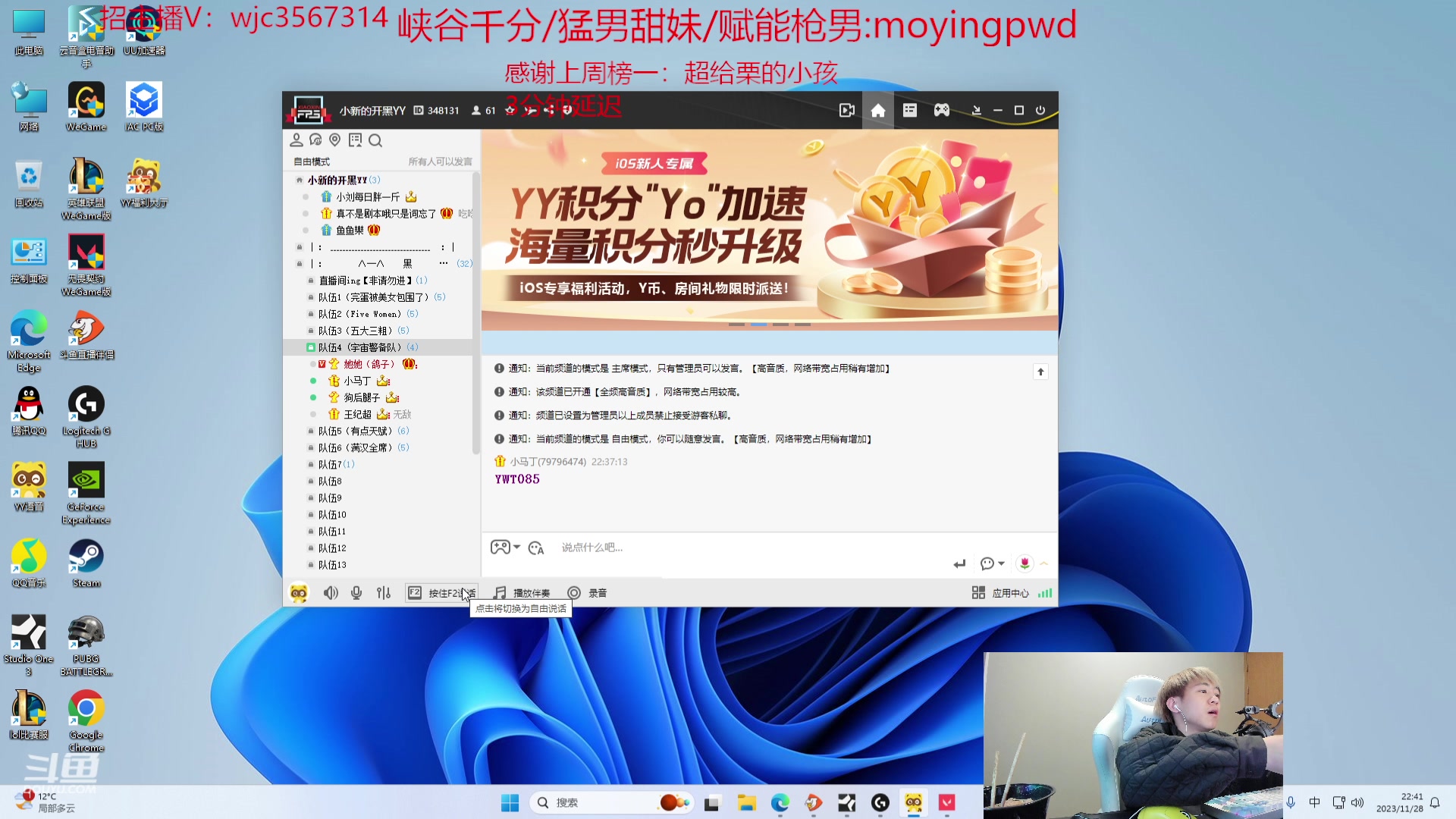Toggle the microphone mute icon
This screenshot has width=1456, height=819.
[356, 593]
